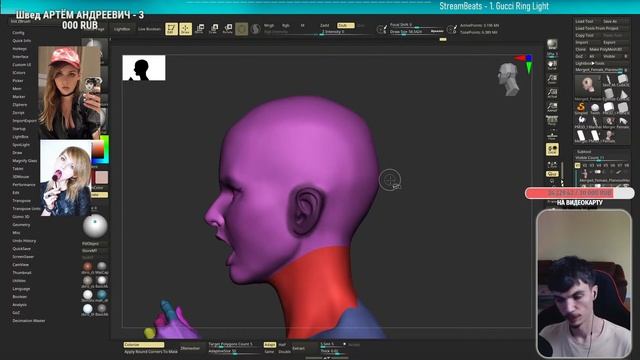Open the Performance preferences entry
Screen dimensions: 640x360
(x=24, y=184)
